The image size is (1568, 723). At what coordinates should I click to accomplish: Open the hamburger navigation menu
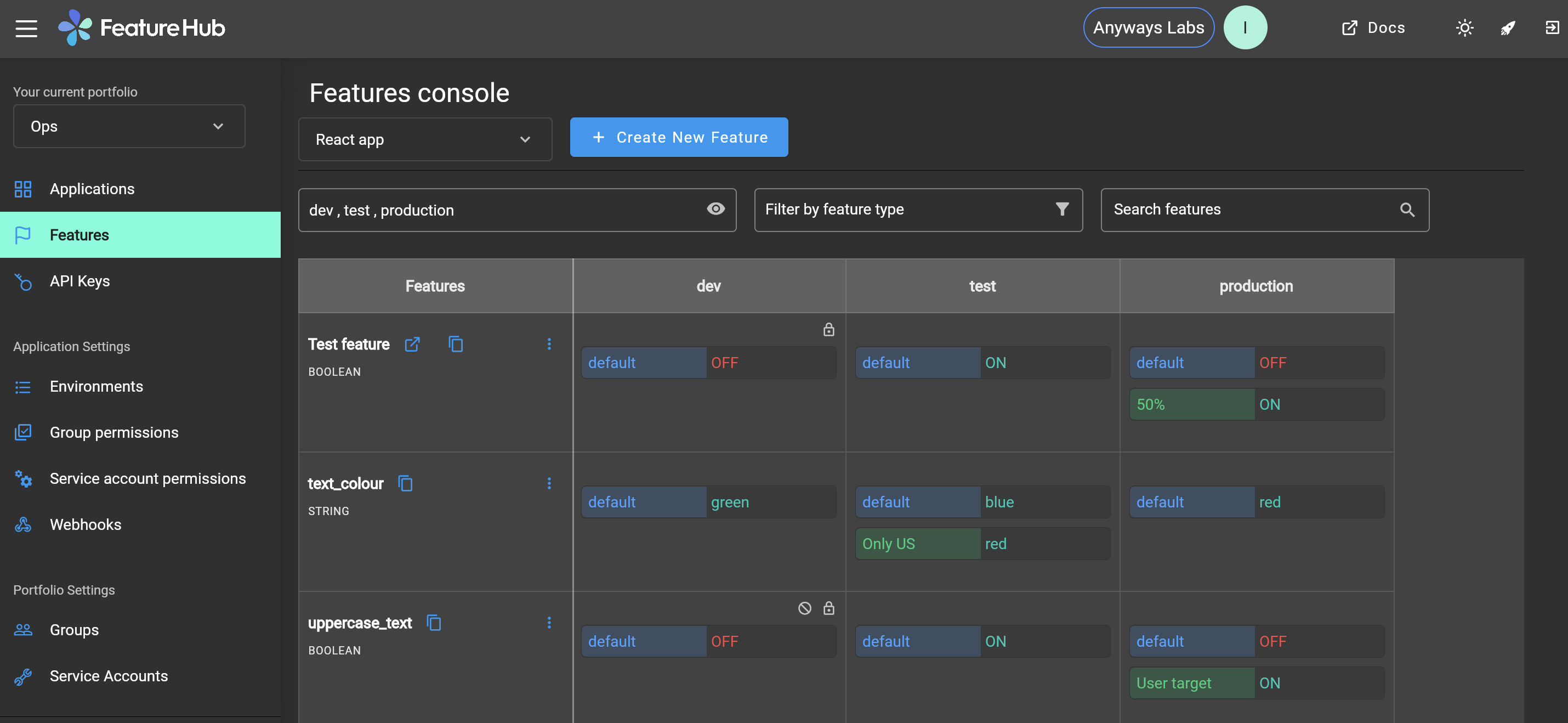pyautogui.click(x=26, y=27)
